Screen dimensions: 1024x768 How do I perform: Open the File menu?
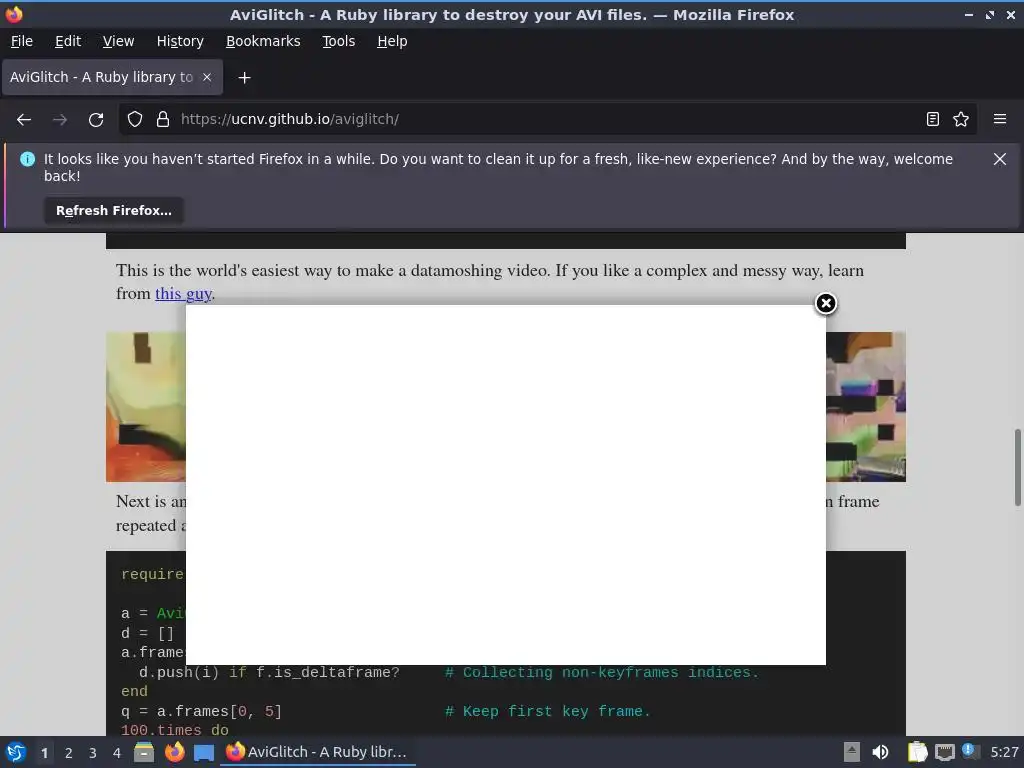pos(22,41)
